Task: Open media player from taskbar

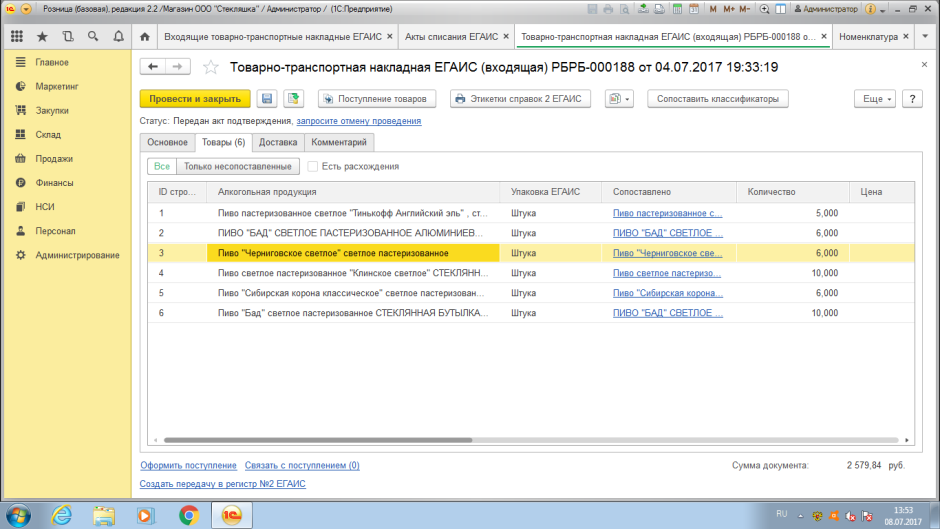Action: (x=146, y=515)
